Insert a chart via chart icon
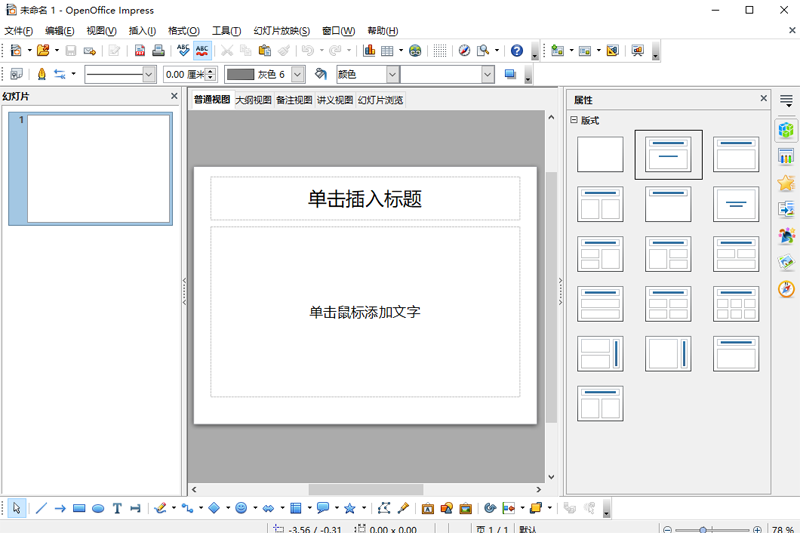 (x=369, y=50)
